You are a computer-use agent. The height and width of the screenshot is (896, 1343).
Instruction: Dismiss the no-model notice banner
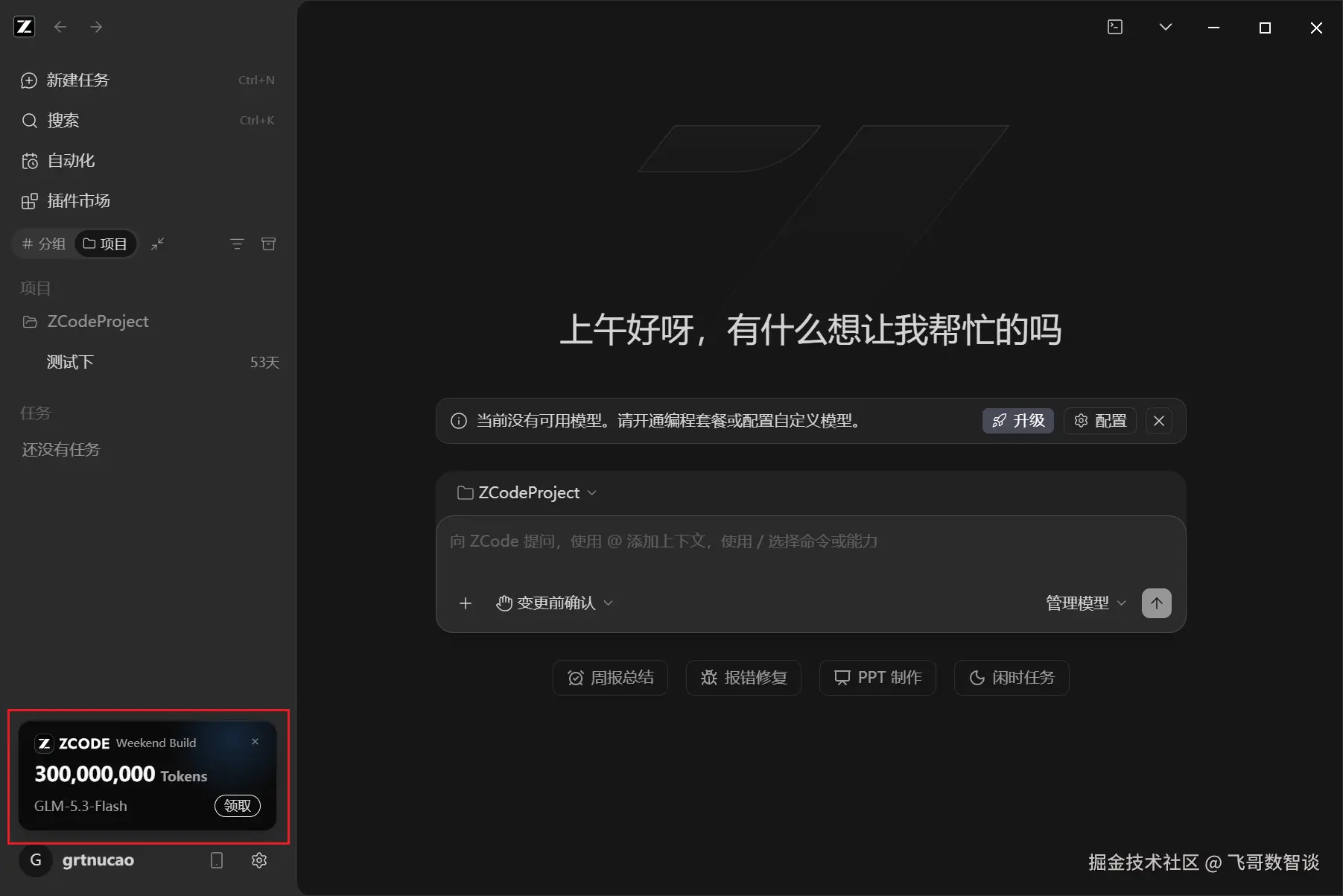tap(1159, 421)
